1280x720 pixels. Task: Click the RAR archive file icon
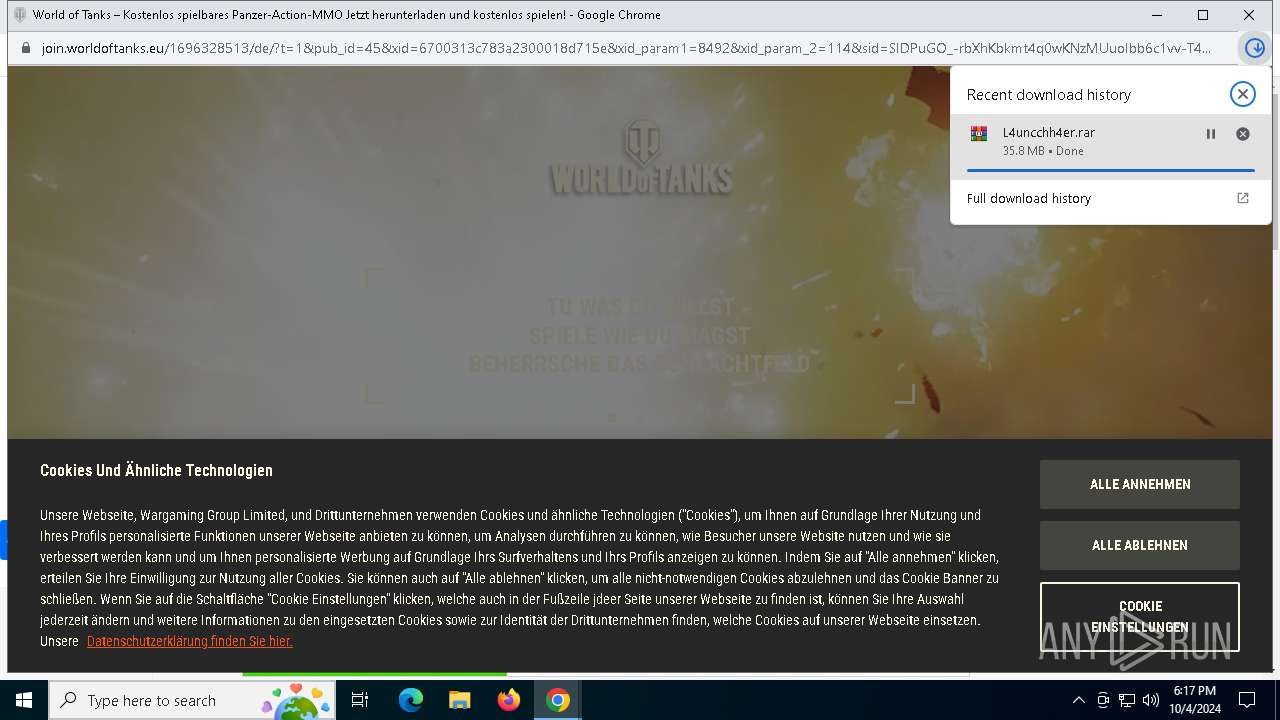(x=979, y=134)
